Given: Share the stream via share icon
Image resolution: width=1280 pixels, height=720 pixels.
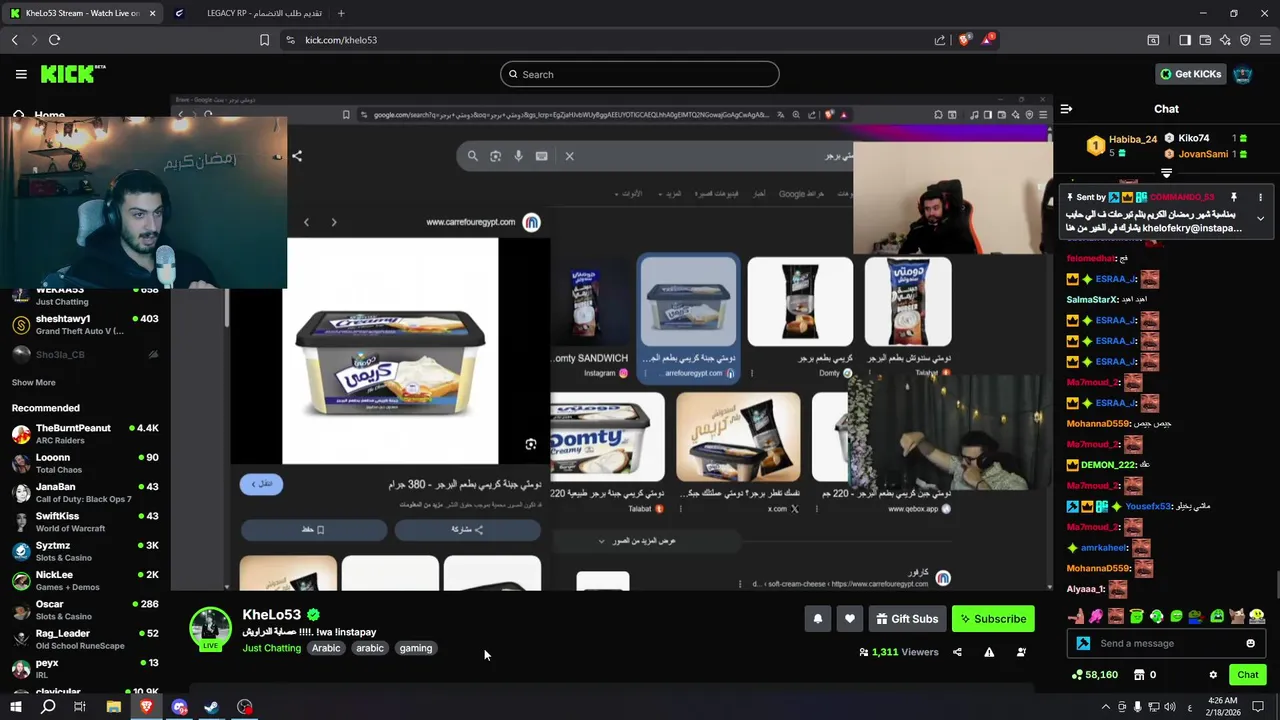Looking at the screenshot, I should click(x=957, y=652).
